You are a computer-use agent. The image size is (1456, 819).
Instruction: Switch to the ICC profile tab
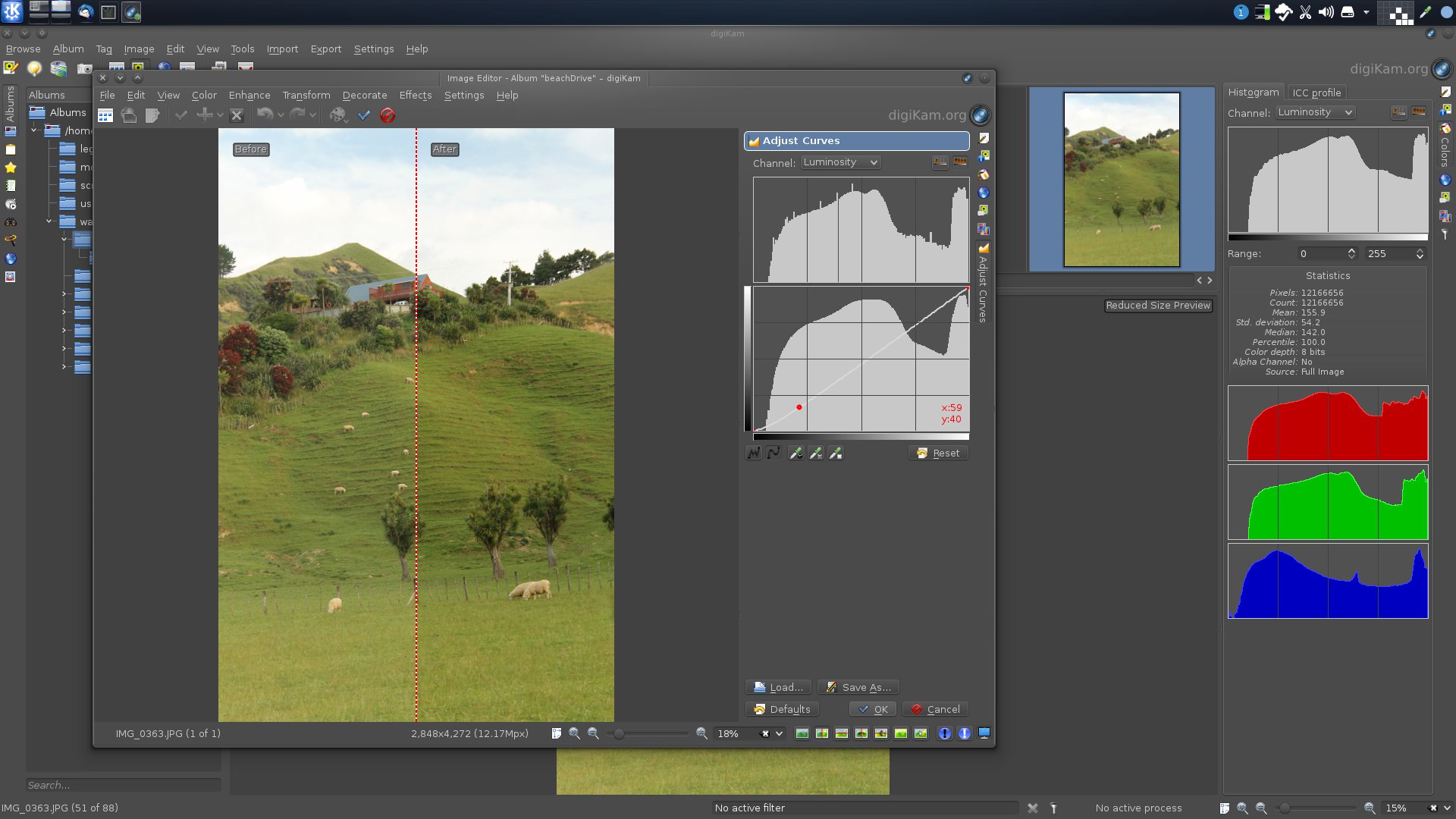pos(1316,93)
